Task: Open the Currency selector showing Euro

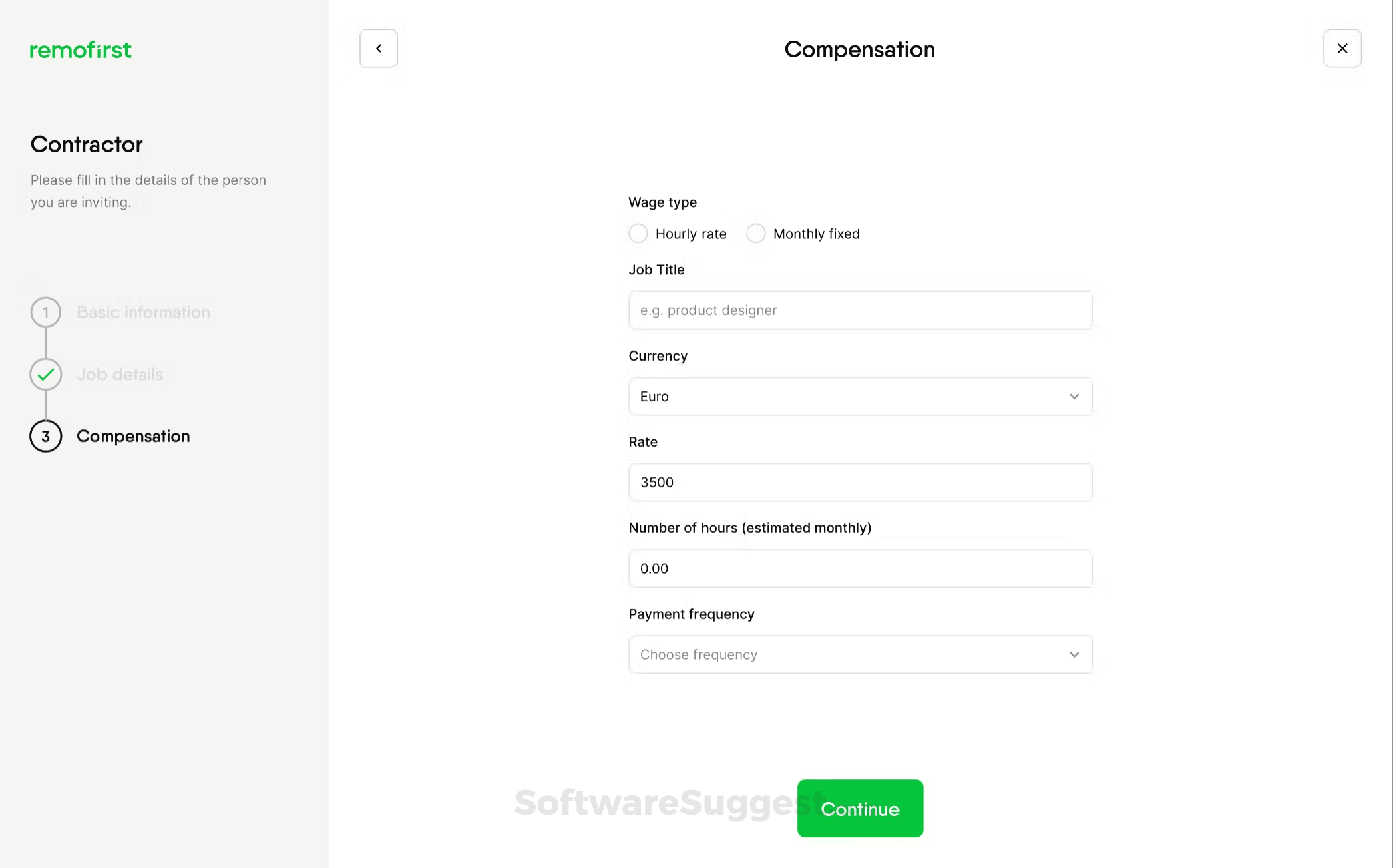Action: click(x=860, y=396)
